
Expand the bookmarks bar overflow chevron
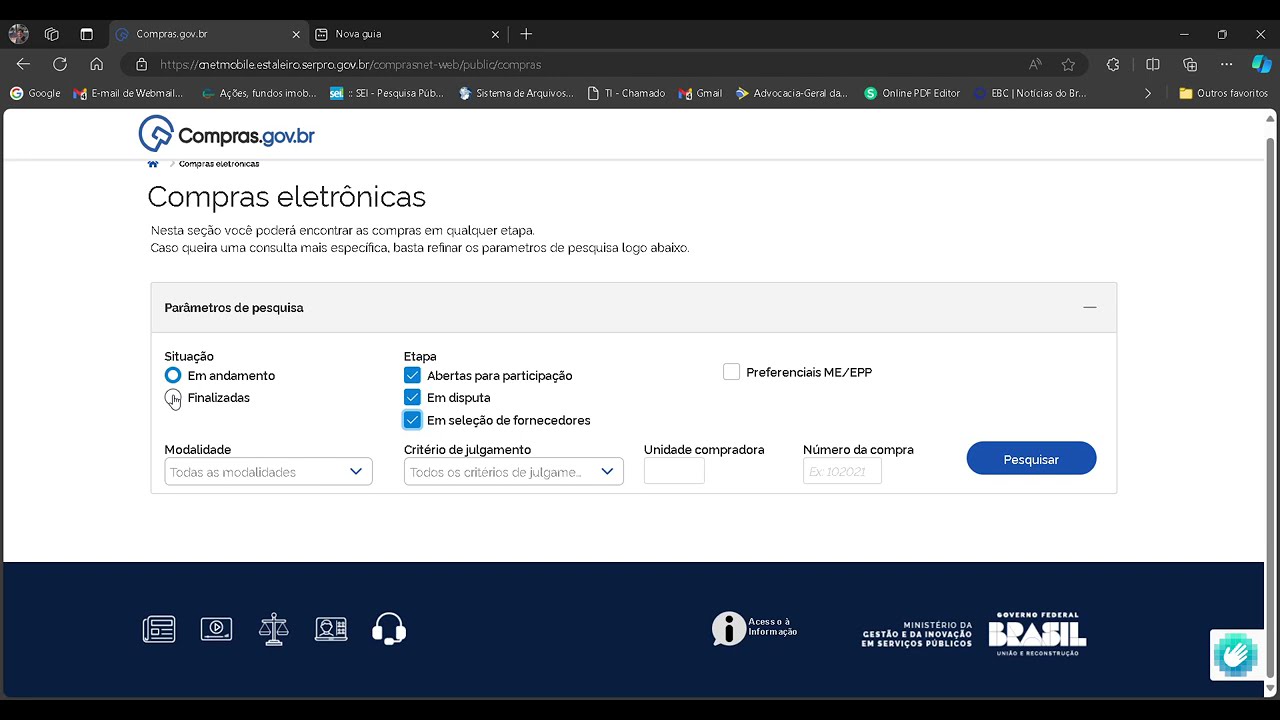1147,93
